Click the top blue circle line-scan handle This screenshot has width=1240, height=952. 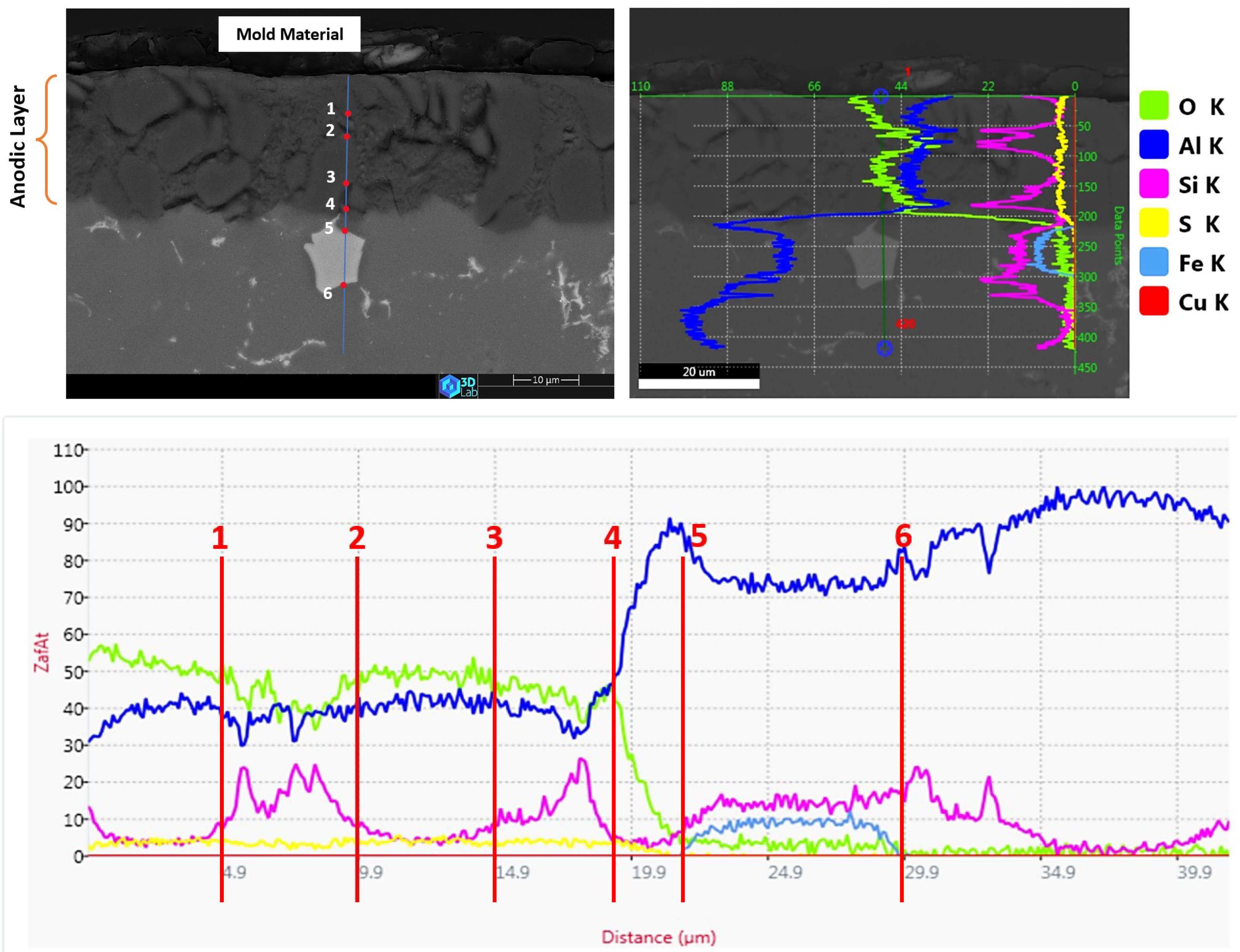coord(880,96)
